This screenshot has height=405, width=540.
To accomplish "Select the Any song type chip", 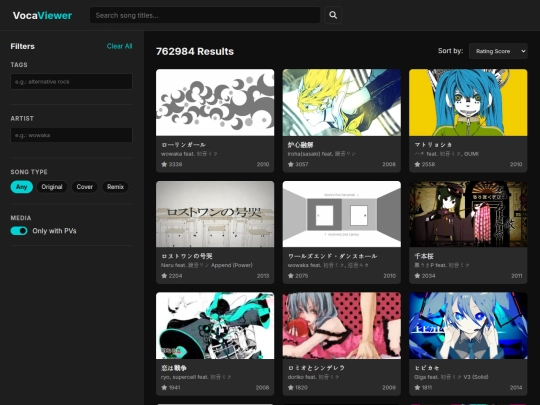I will [x=22, y=187].
